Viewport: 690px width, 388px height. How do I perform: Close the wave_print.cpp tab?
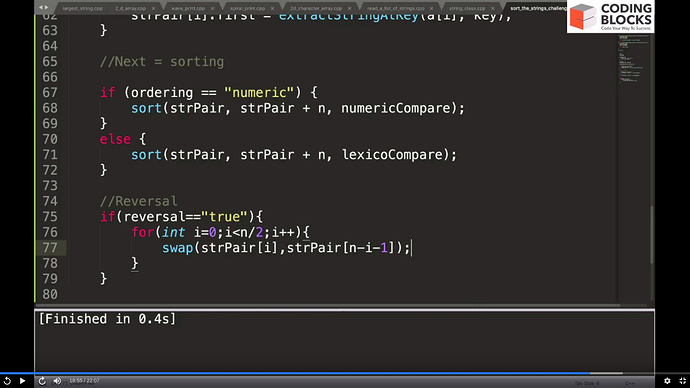(x=213, y=8)
